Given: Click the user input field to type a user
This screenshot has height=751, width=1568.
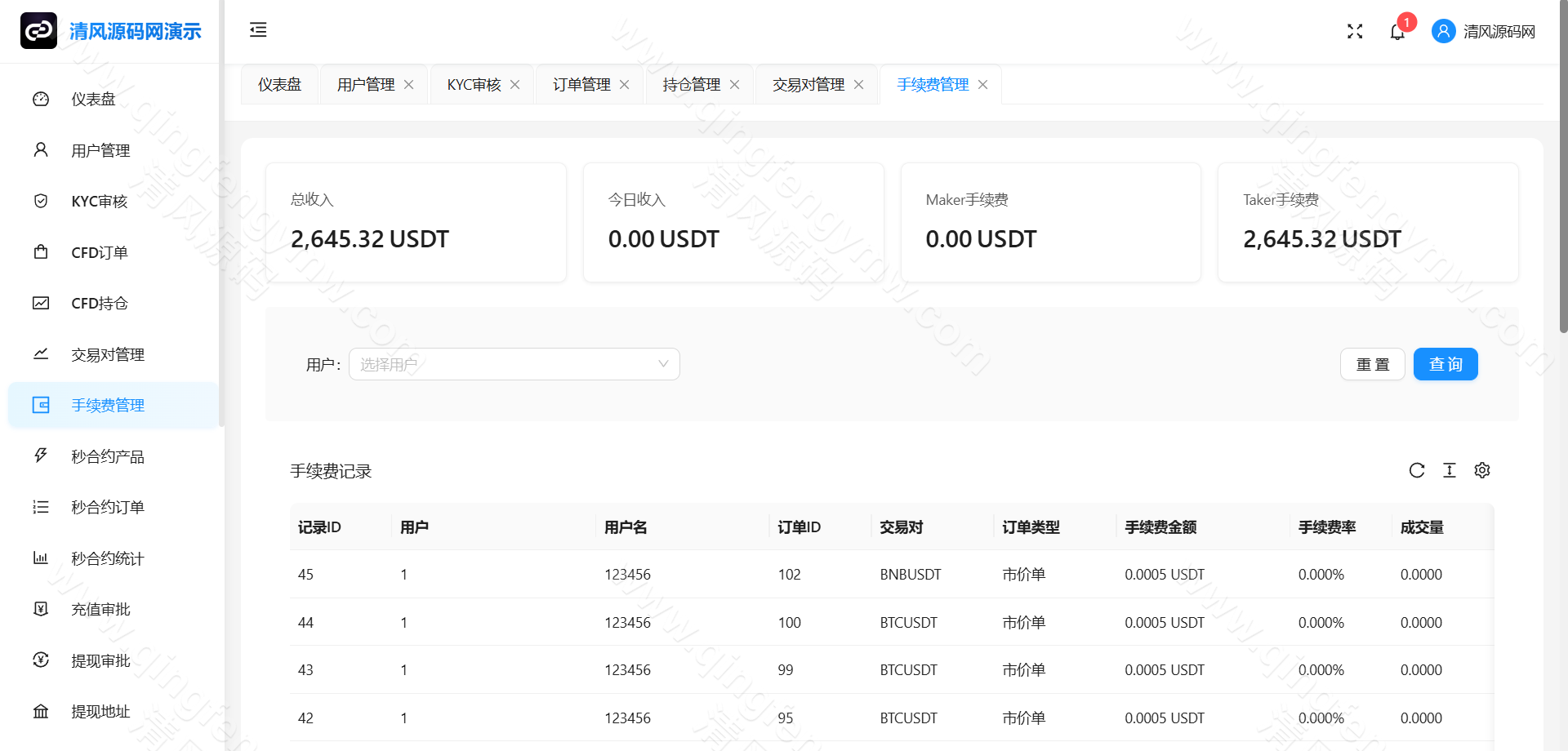Looking at the screenshot, I should tap(490, 364).
